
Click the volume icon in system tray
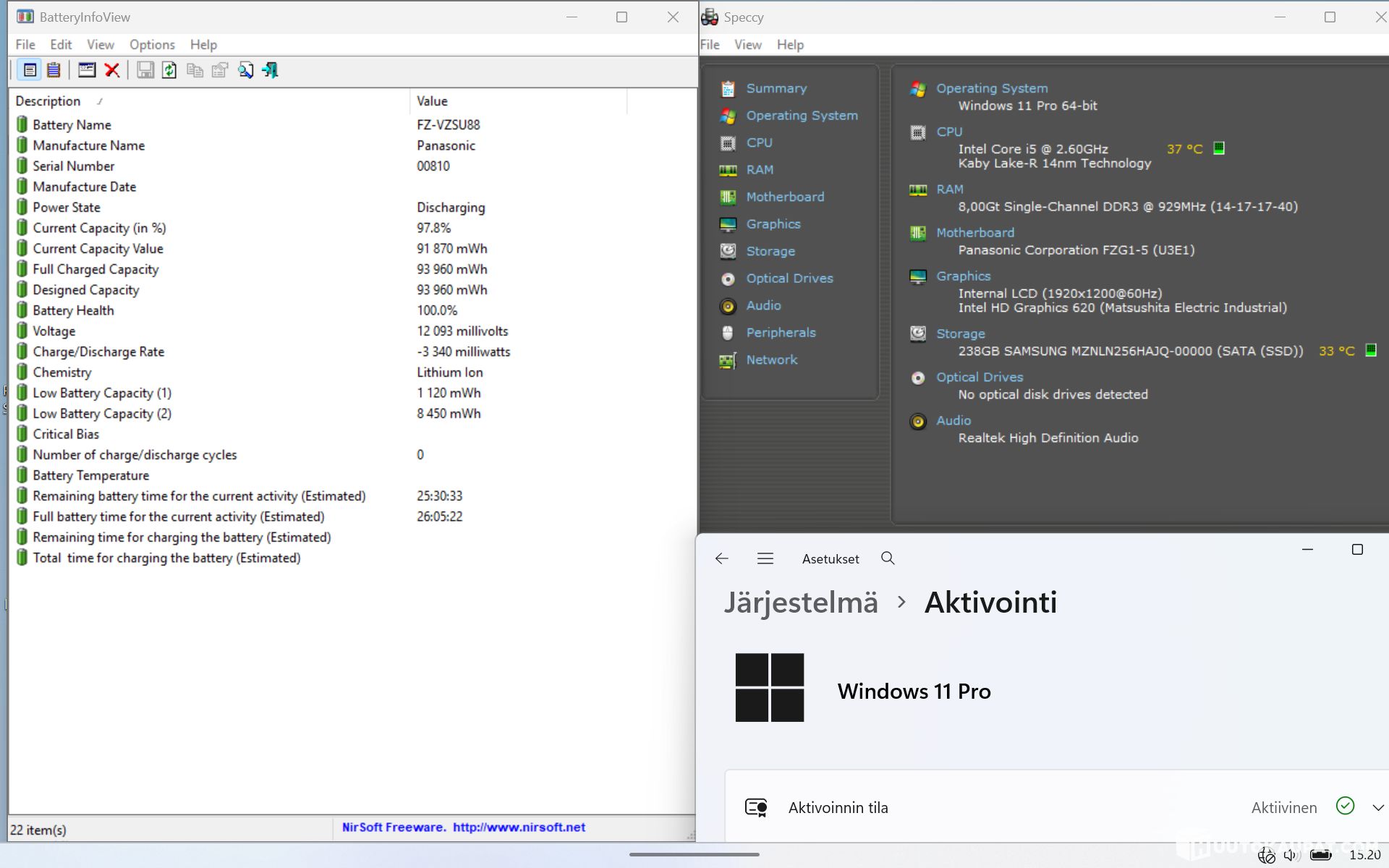pos(1291,855)
